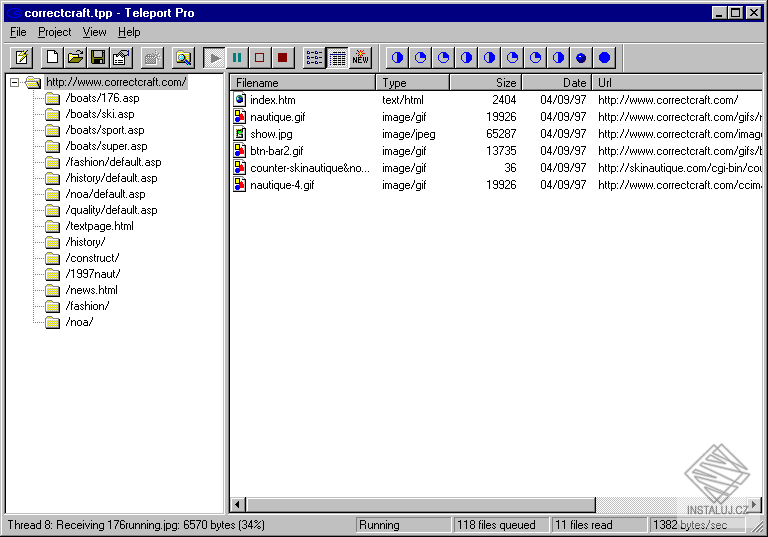Image resolution: width=768 pixels, height=537 pixels.
Task: Click the right arrow of the horizontal scrollbar
Action: (754, 504)
